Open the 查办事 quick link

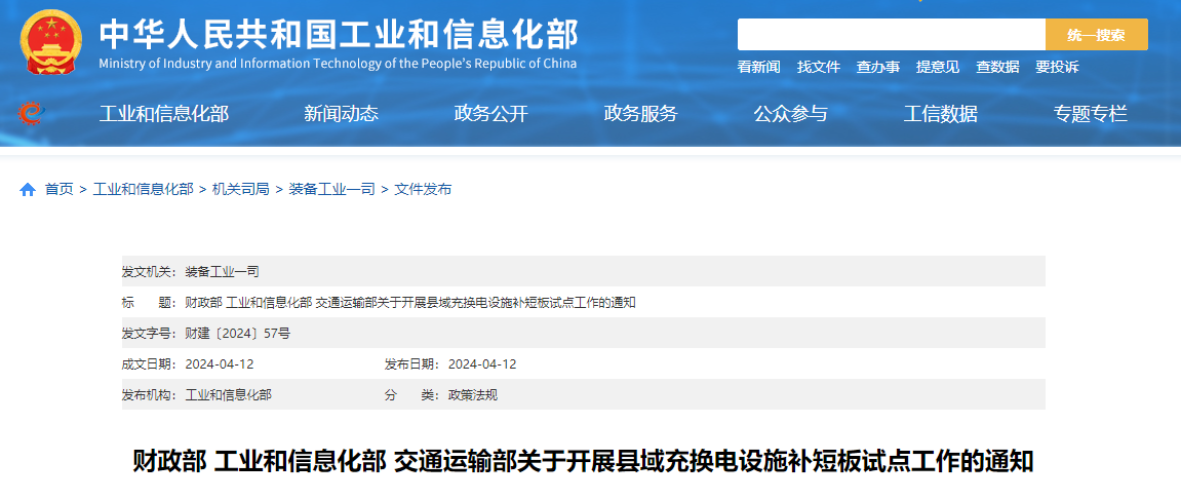pyautogui.click(x=878, y=67)
